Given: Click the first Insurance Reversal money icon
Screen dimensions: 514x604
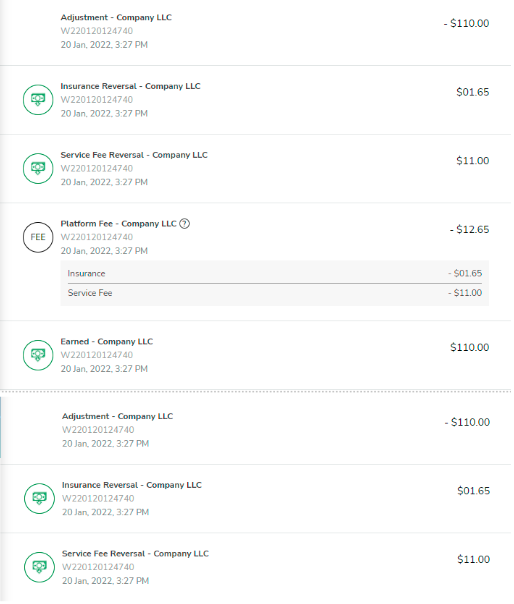Looking at the screenshot, I should click(x=38, y=100).
